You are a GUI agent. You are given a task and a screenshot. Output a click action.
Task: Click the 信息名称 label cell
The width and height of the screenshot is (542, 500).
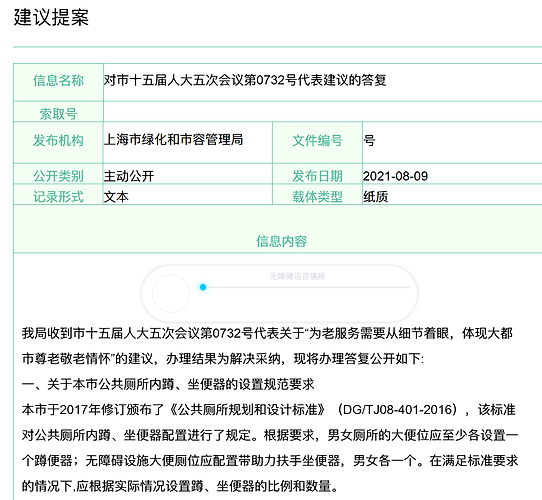(58, 82)
